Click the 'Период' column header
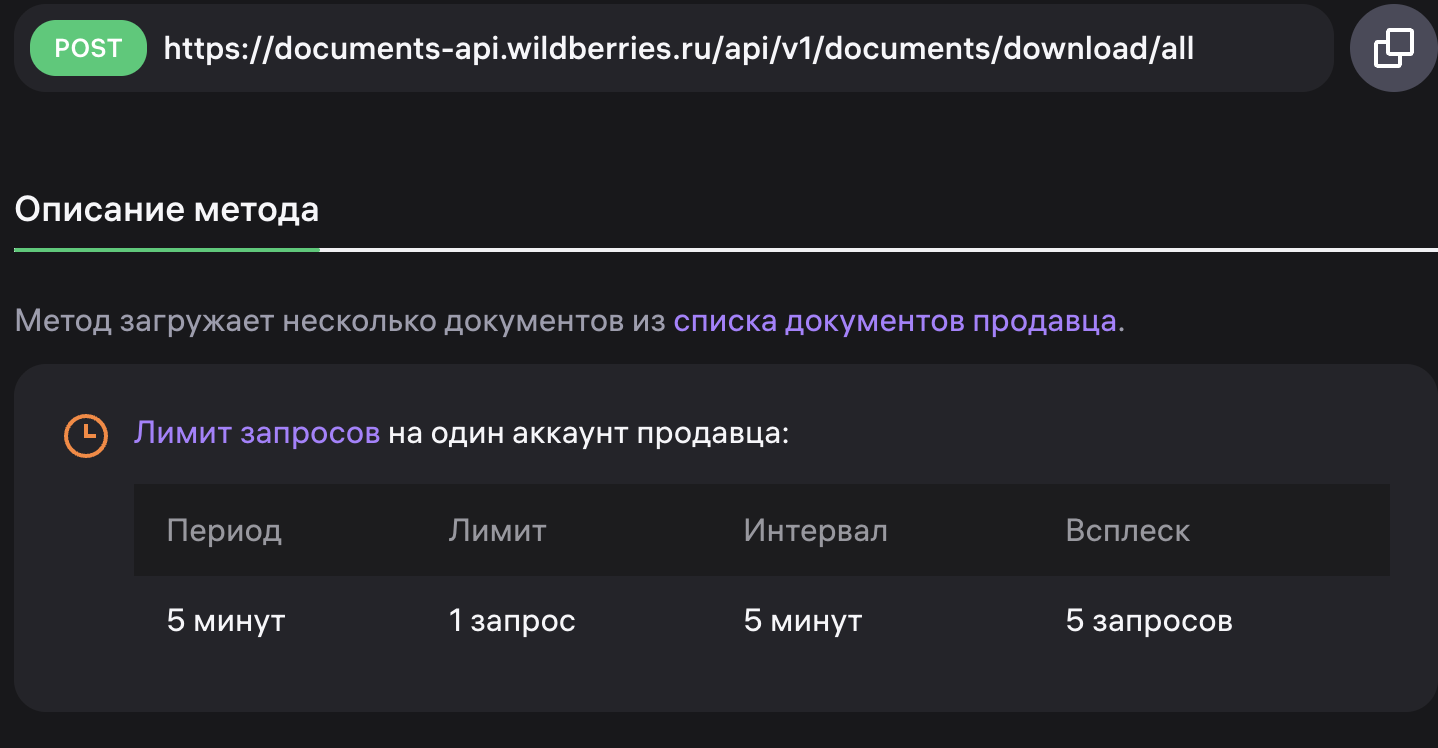Image resolution: width=1438 pixels, height=748 pixels. tap(224, 530)
